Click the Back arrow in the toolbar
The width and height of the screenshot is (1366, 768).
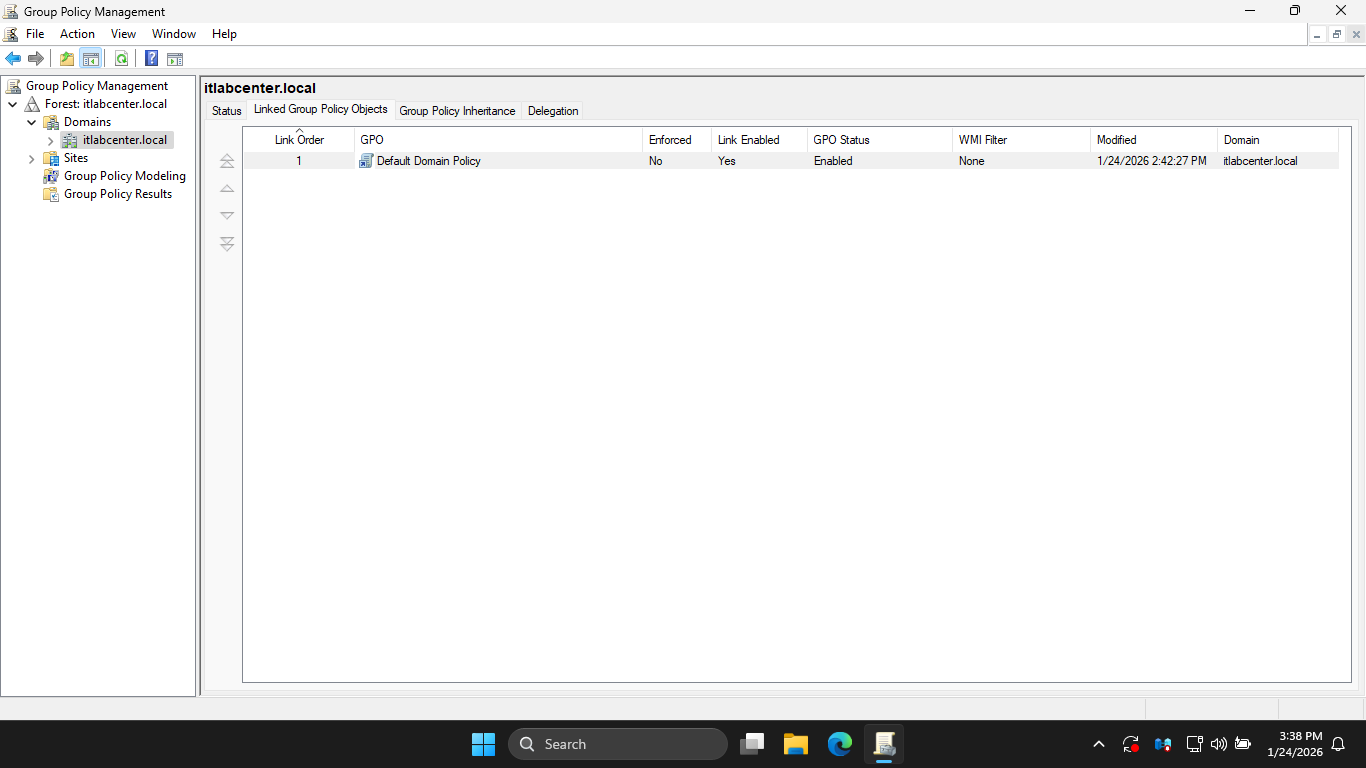(13, 59)
